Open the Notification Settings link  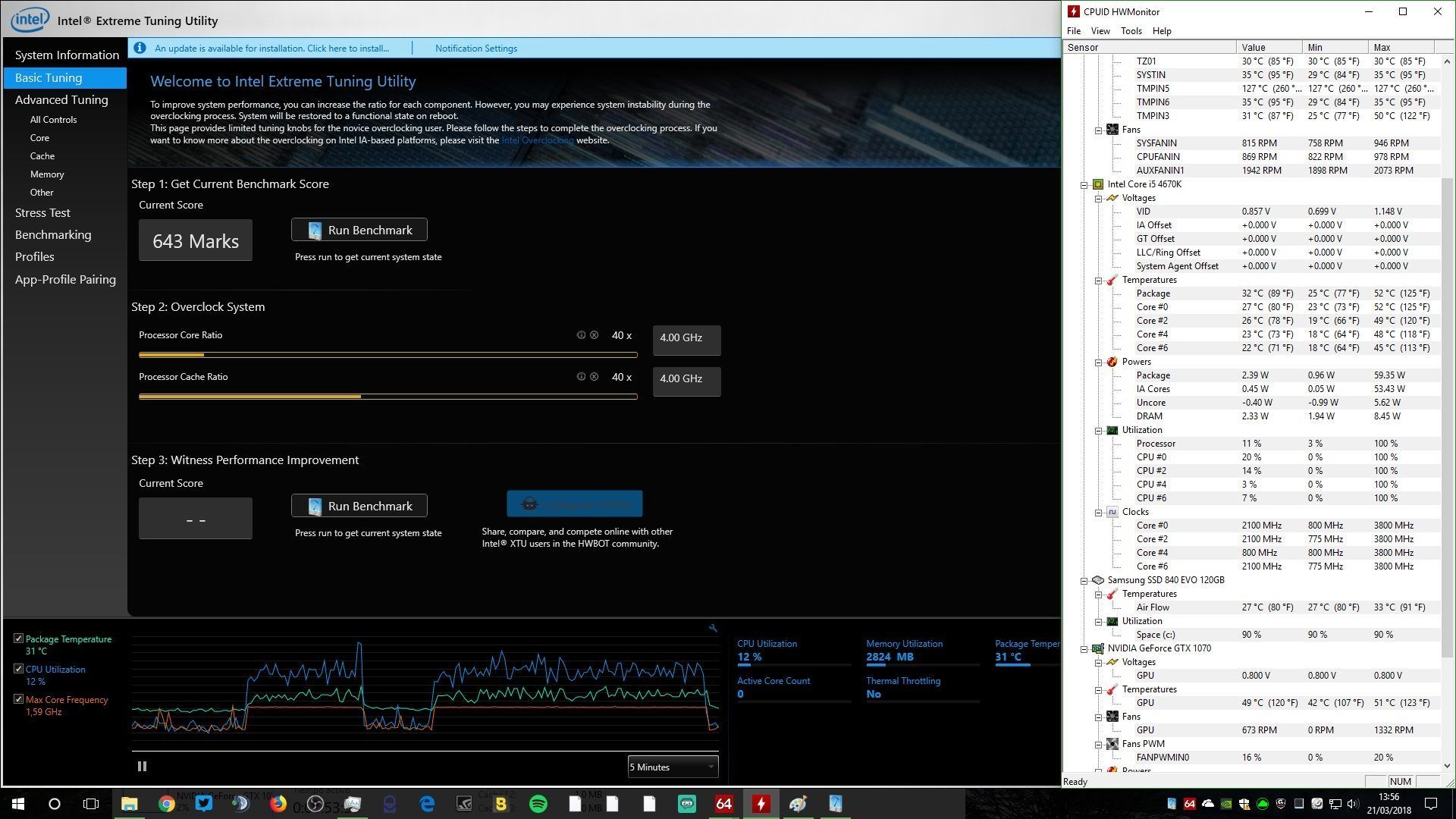click(476, 48)
